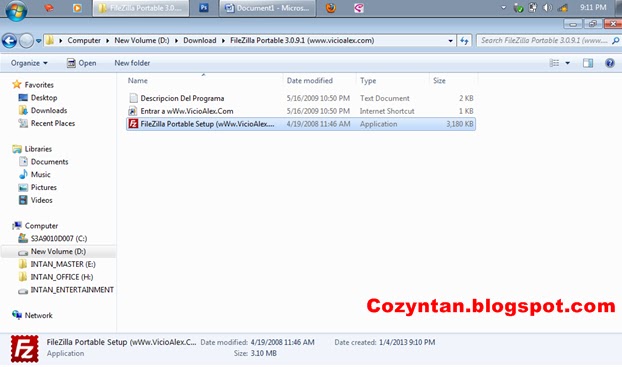Open INTAN_ENTERTAINMENT drive

tap(72, 290)
